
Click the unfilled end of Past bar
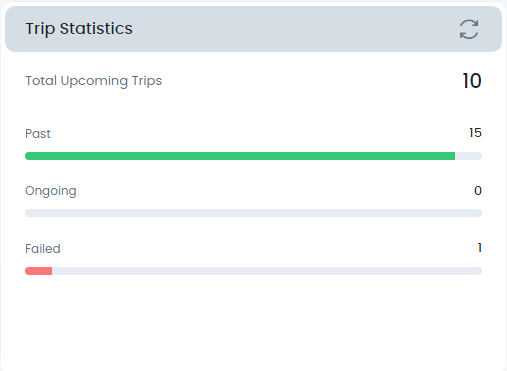pos(468,156)
